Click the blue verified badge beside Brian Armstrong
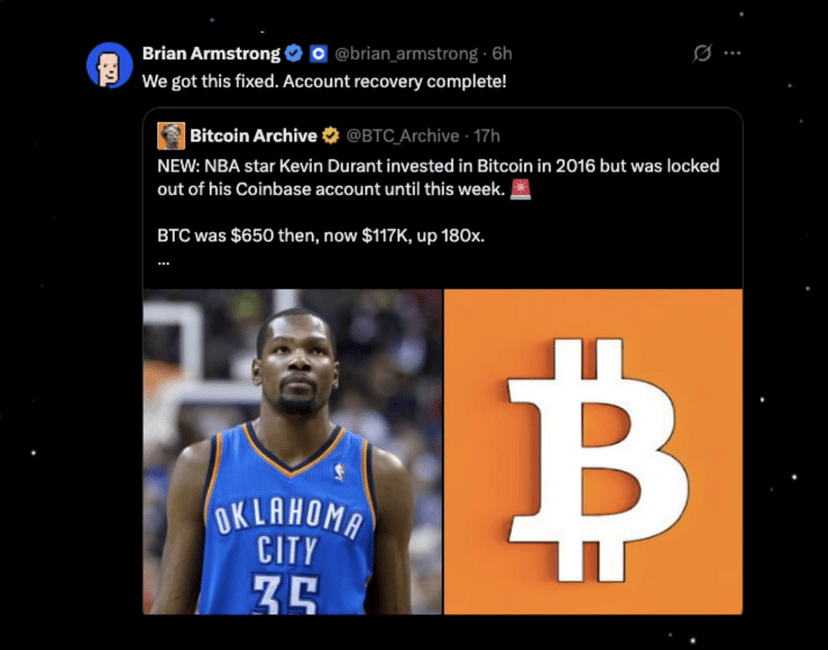This screenshot has height=650, width=828. point(294,53)
